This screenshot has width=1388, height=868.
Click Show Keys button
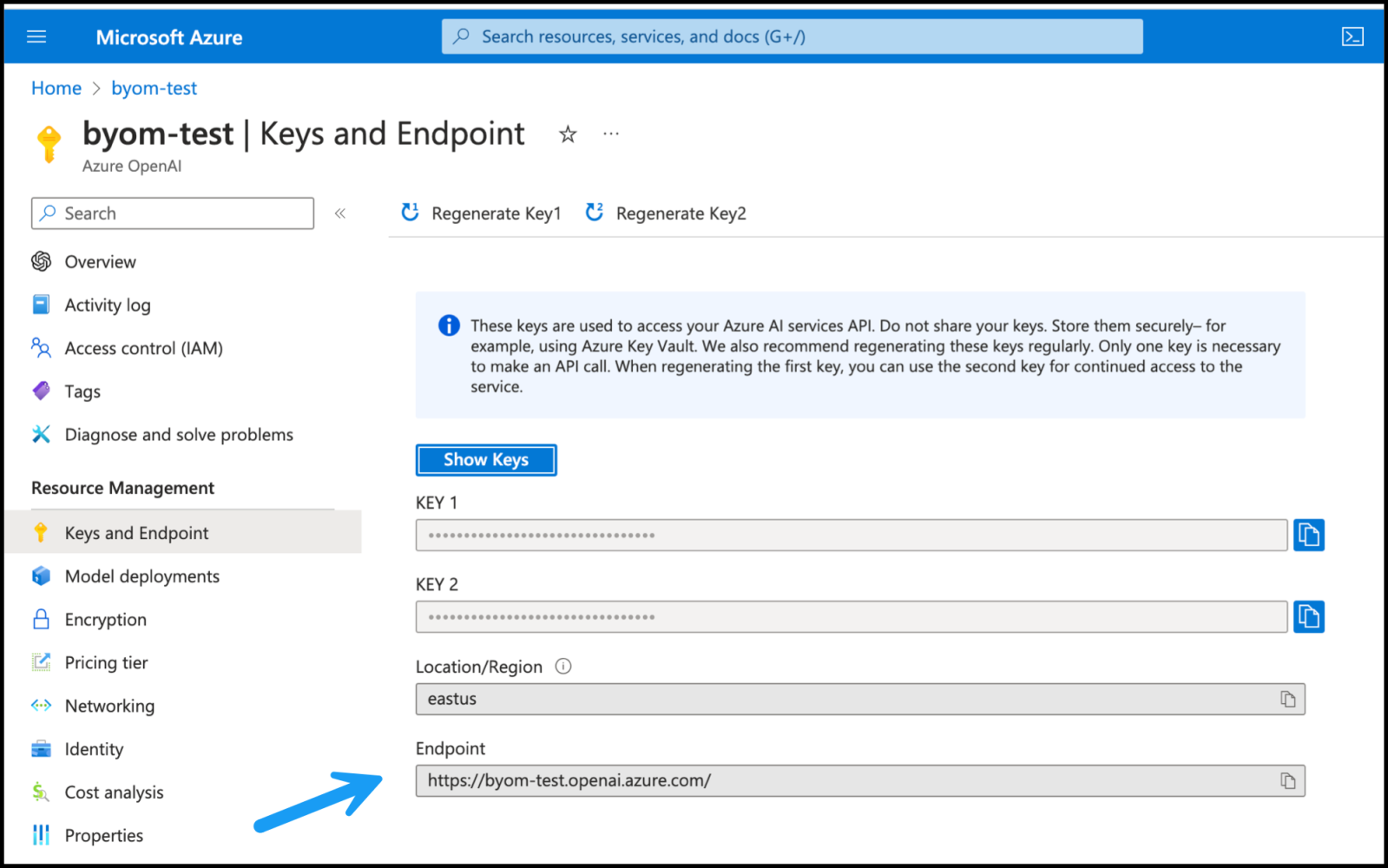click(x=486, y=460)
